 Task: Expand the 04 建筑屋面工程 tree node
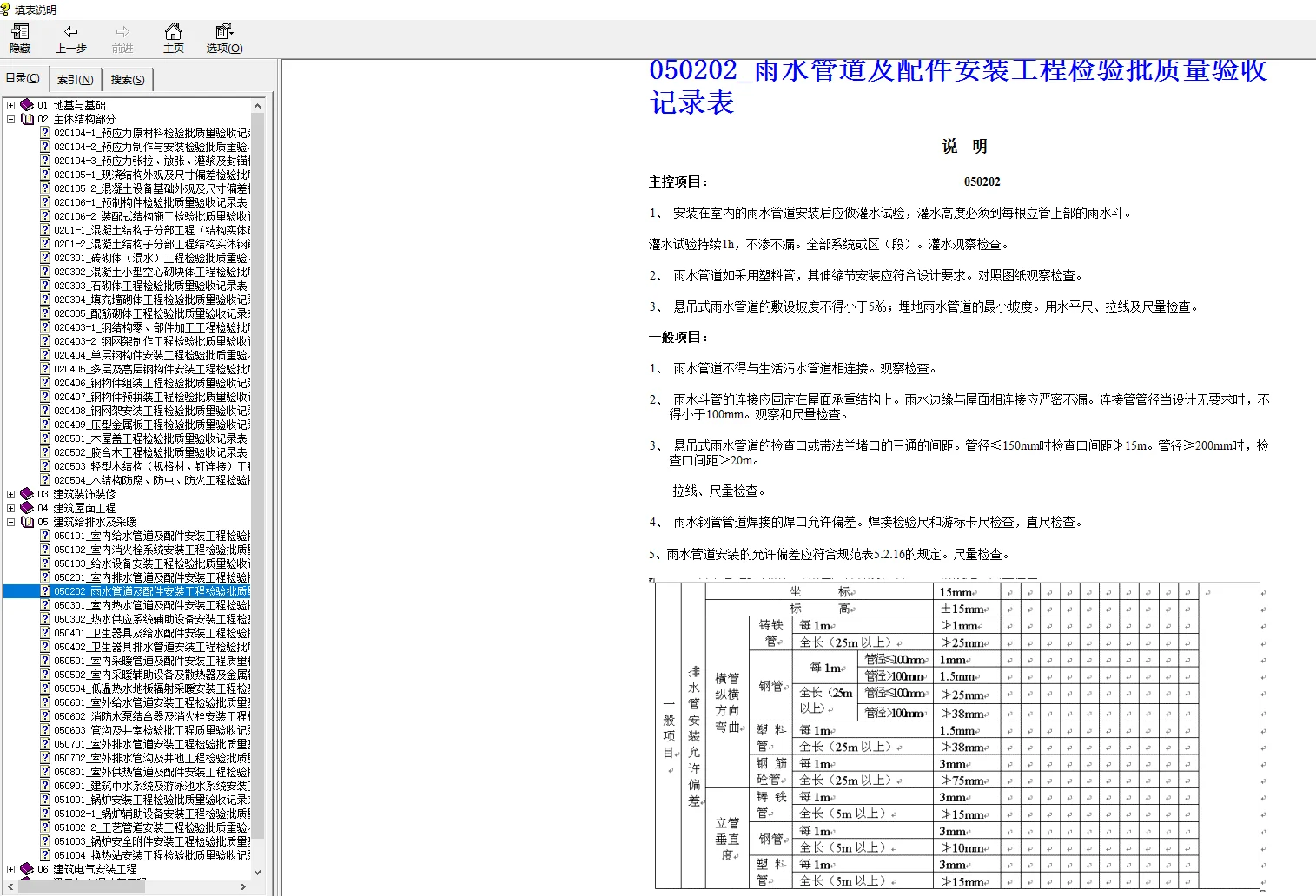[x=10, y=507]
